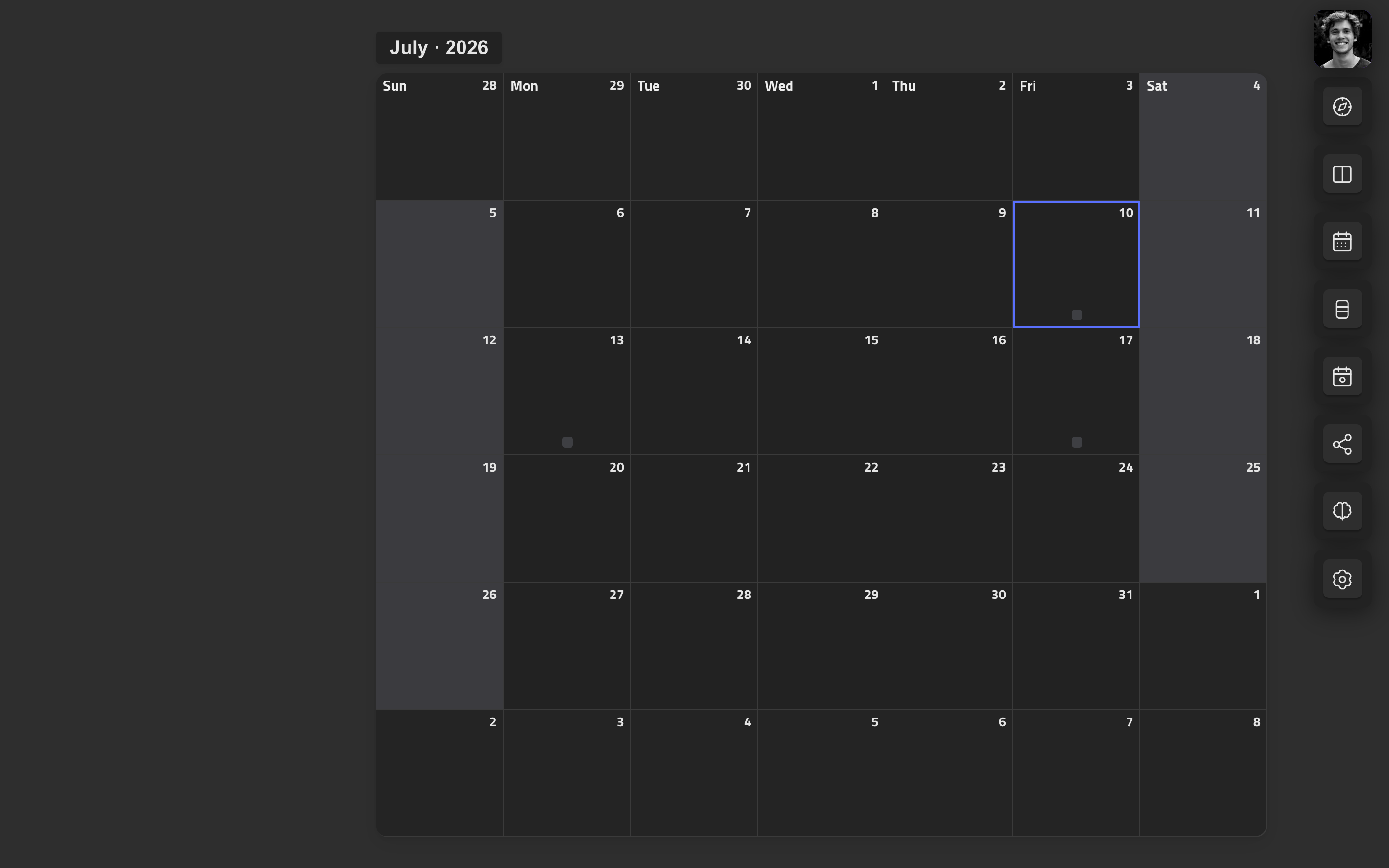Viewport: 1389px width, 868px height.
Task: Select Tuesday July 14 cell
Action: (694, 392)
